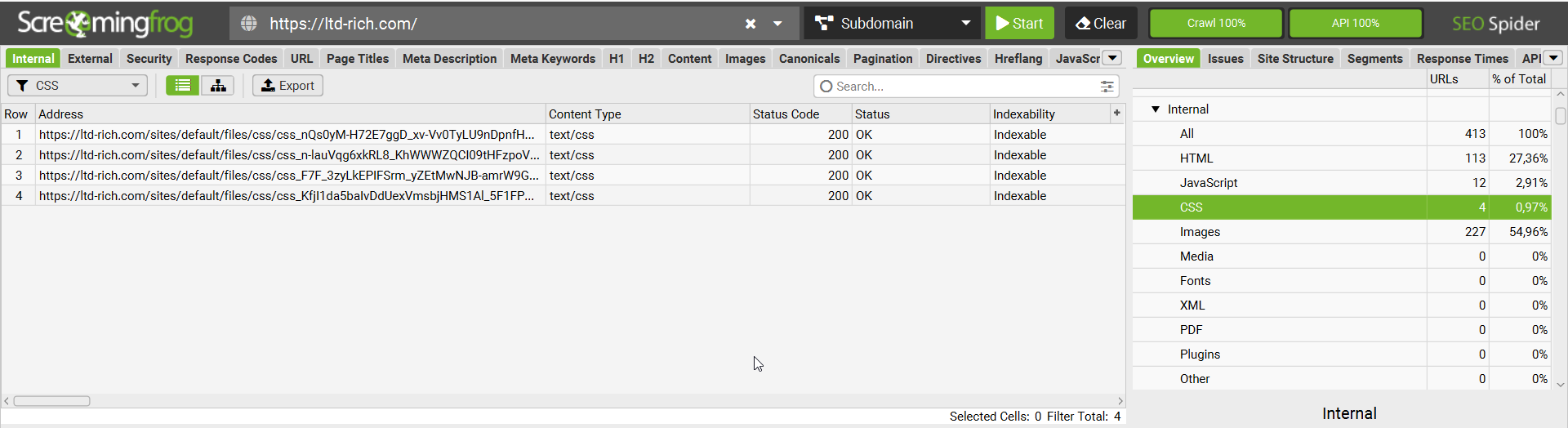Clear the URL with the X icon

coord(751,24)
